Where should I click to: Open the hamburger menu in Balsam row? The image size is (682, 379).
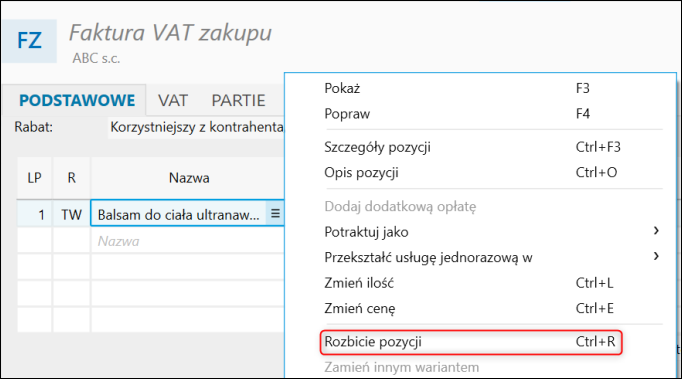pyautogui.click(x=275, y=213)
